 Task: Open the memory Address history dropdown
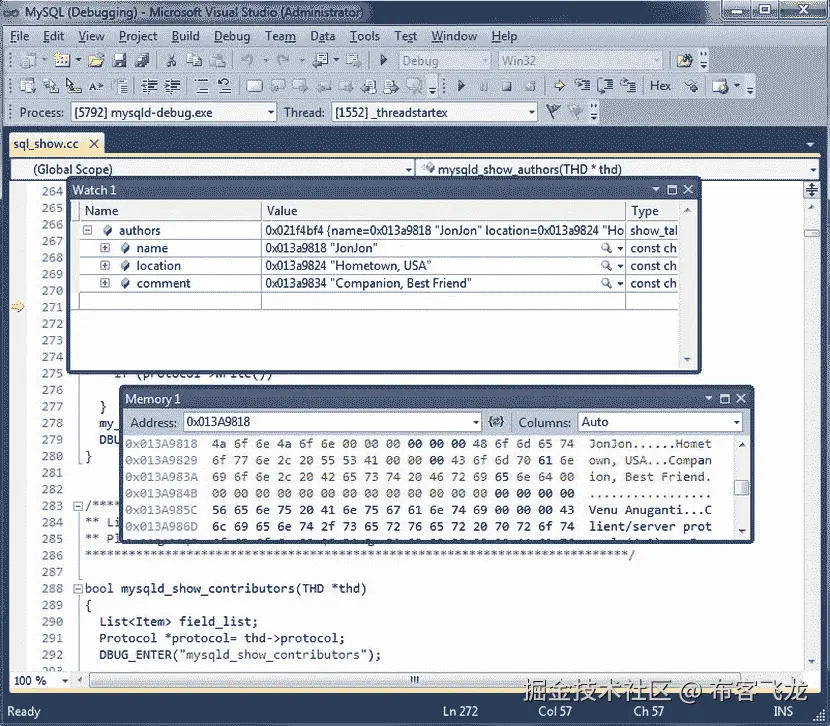click(475, 422)
